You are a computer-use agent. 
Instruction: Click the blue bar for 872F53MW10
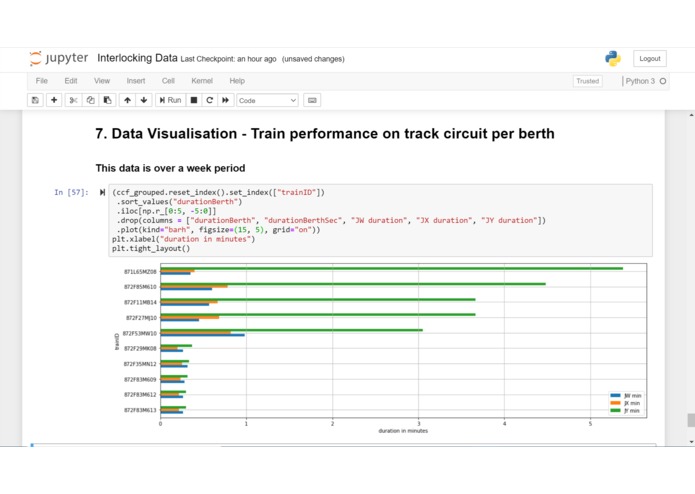[x=203, y=335]
